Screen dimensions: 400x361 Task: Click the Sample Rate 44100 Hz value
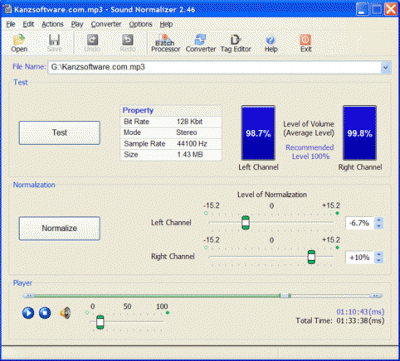[192, 144]
